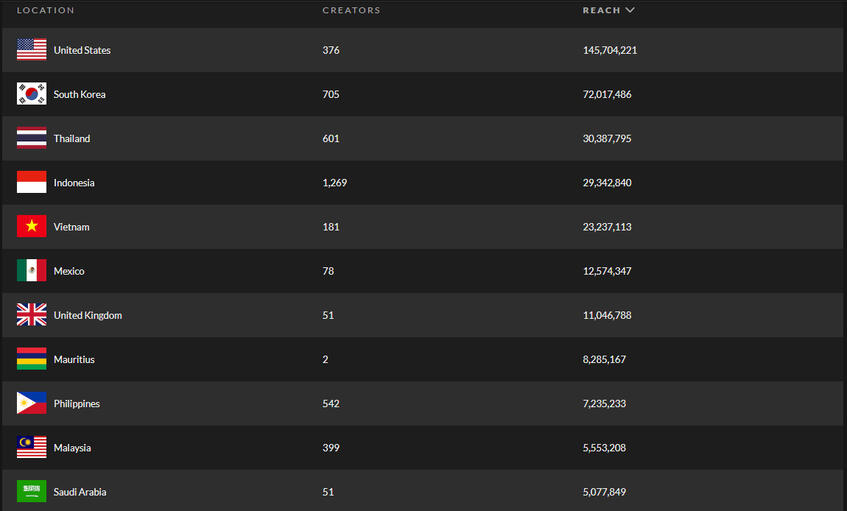Open the United States location link
847x511 pixels.
(x=82, y=50)
